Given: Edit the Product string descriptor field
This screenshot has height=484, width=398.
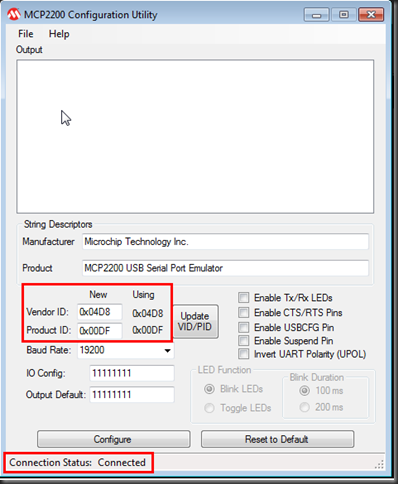Looking at the screenshot, I should coord(225,268).
